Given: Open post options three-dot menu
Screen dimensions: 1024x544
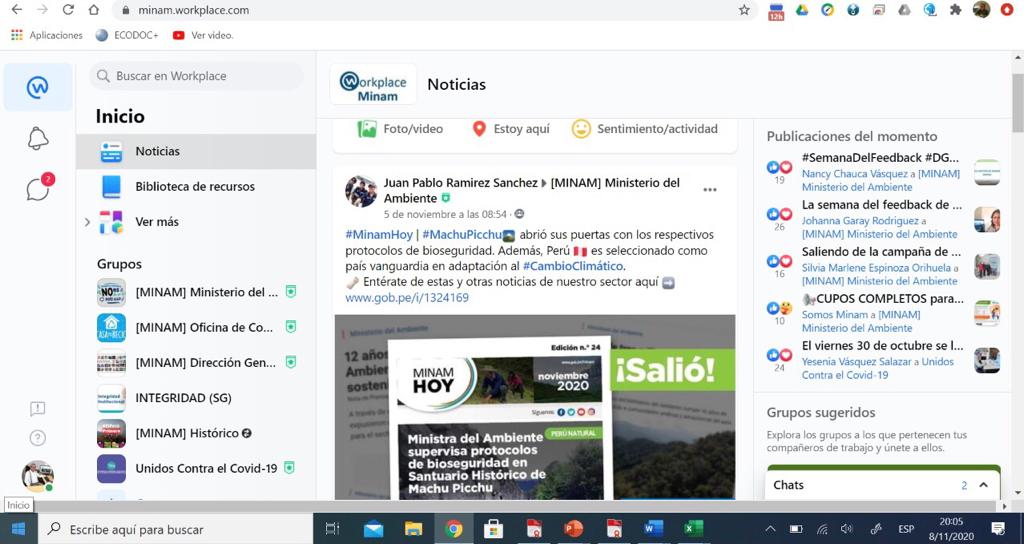Looking at the screenshot, I should (x=710, y=190).
